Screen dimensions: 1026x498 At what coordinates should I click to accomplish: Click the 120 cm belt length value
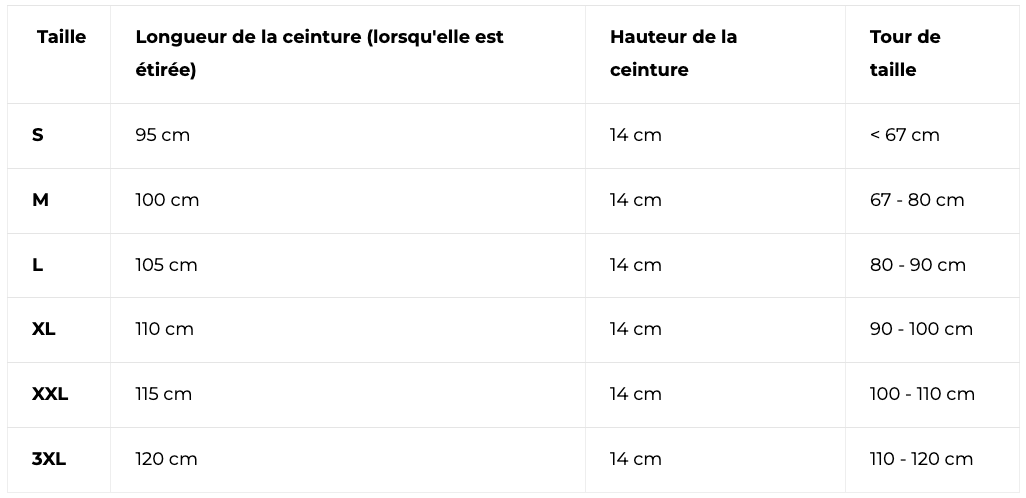[x=166, y=459]
